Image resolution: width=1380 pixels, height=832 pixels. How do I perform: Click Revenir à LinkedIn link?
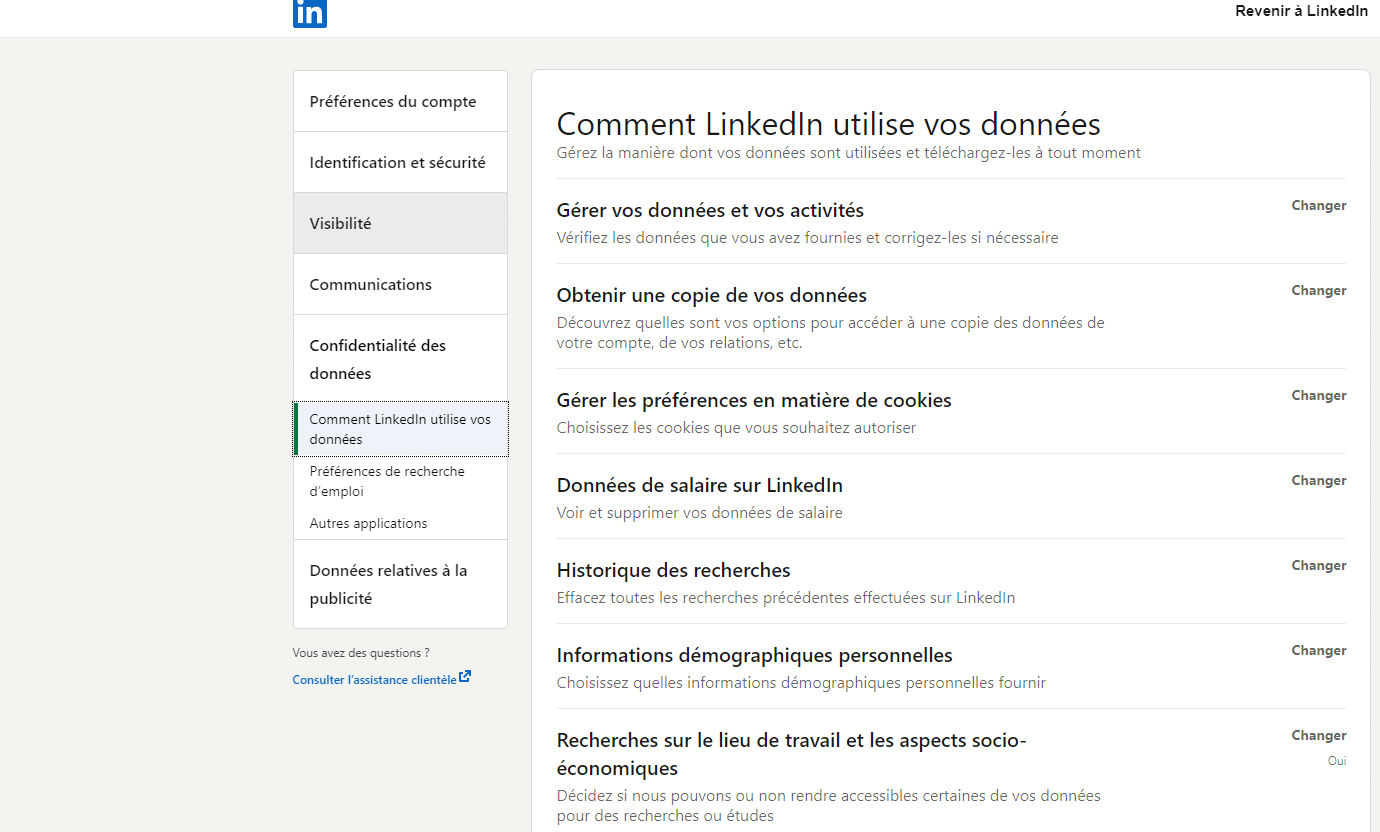tap(1302, 11)
